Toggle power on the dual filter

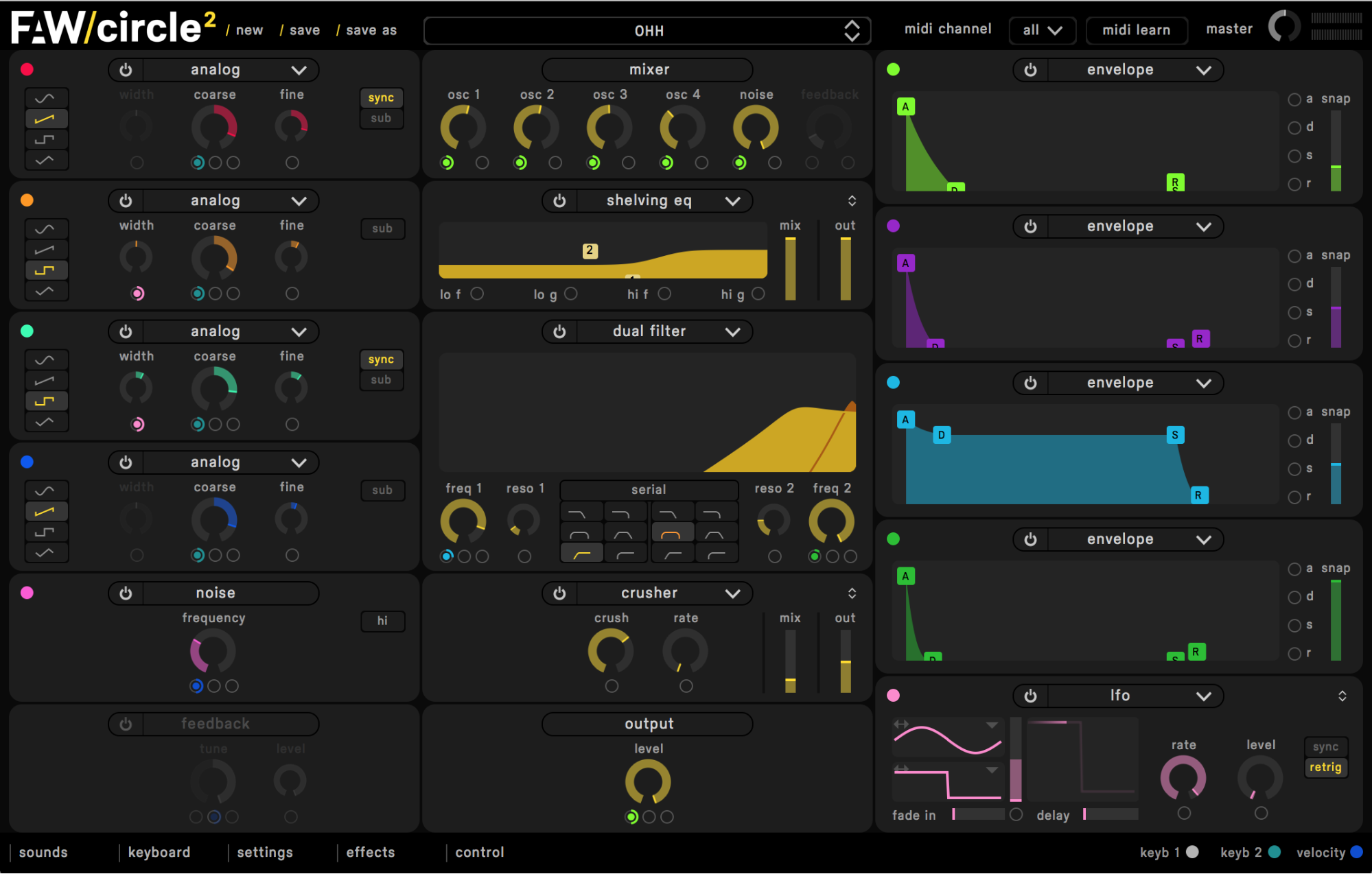coord(559,332)
